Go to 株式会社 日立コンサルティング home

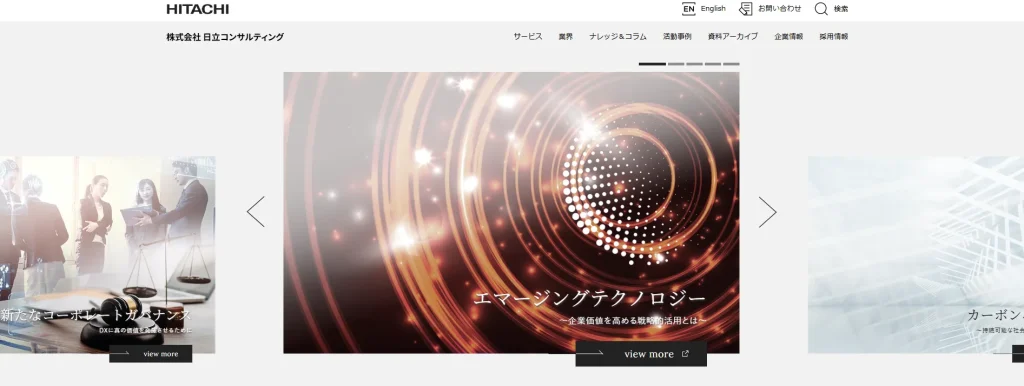click(225, 37)
